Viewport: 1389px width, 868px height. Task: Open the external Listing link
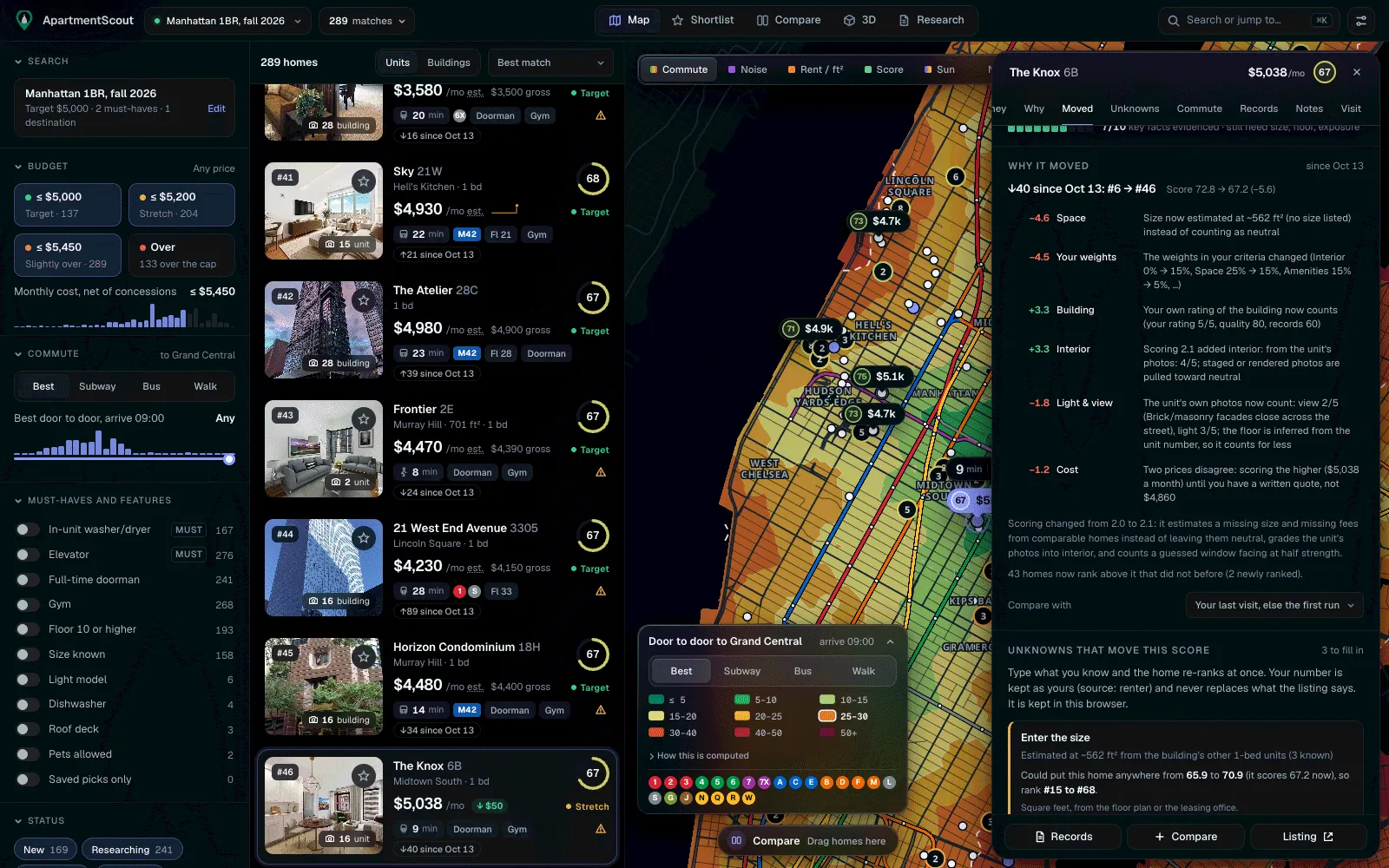pyautogui.click(x=1308, y=837)
